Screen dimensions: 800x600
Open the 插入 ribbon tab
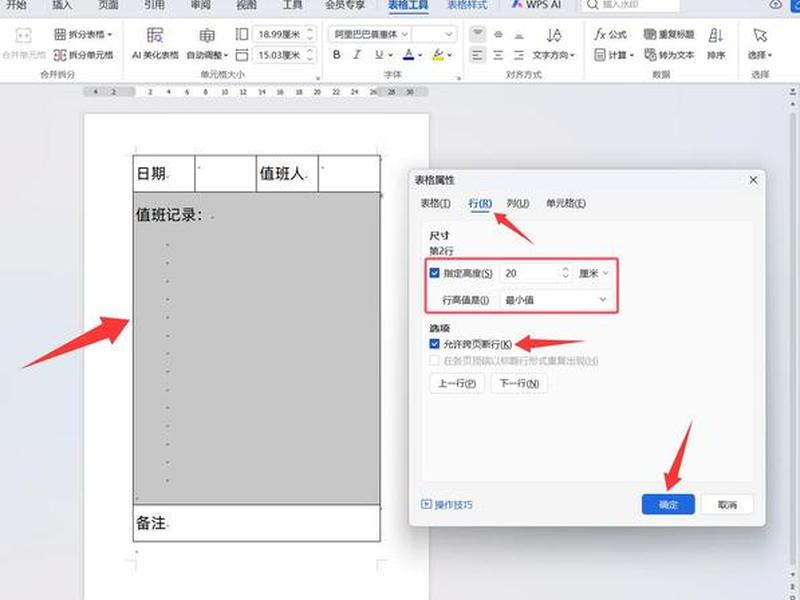[62, 5]
